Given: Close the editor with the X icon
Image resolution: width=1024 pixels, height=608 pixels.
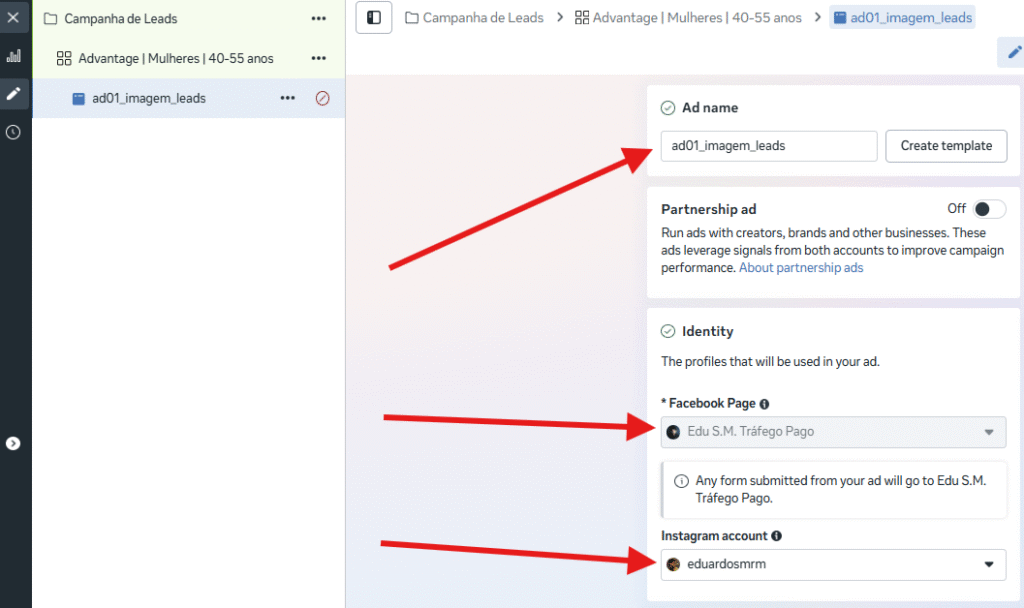Looking at the screenshot, I should (x=13, y=18).
